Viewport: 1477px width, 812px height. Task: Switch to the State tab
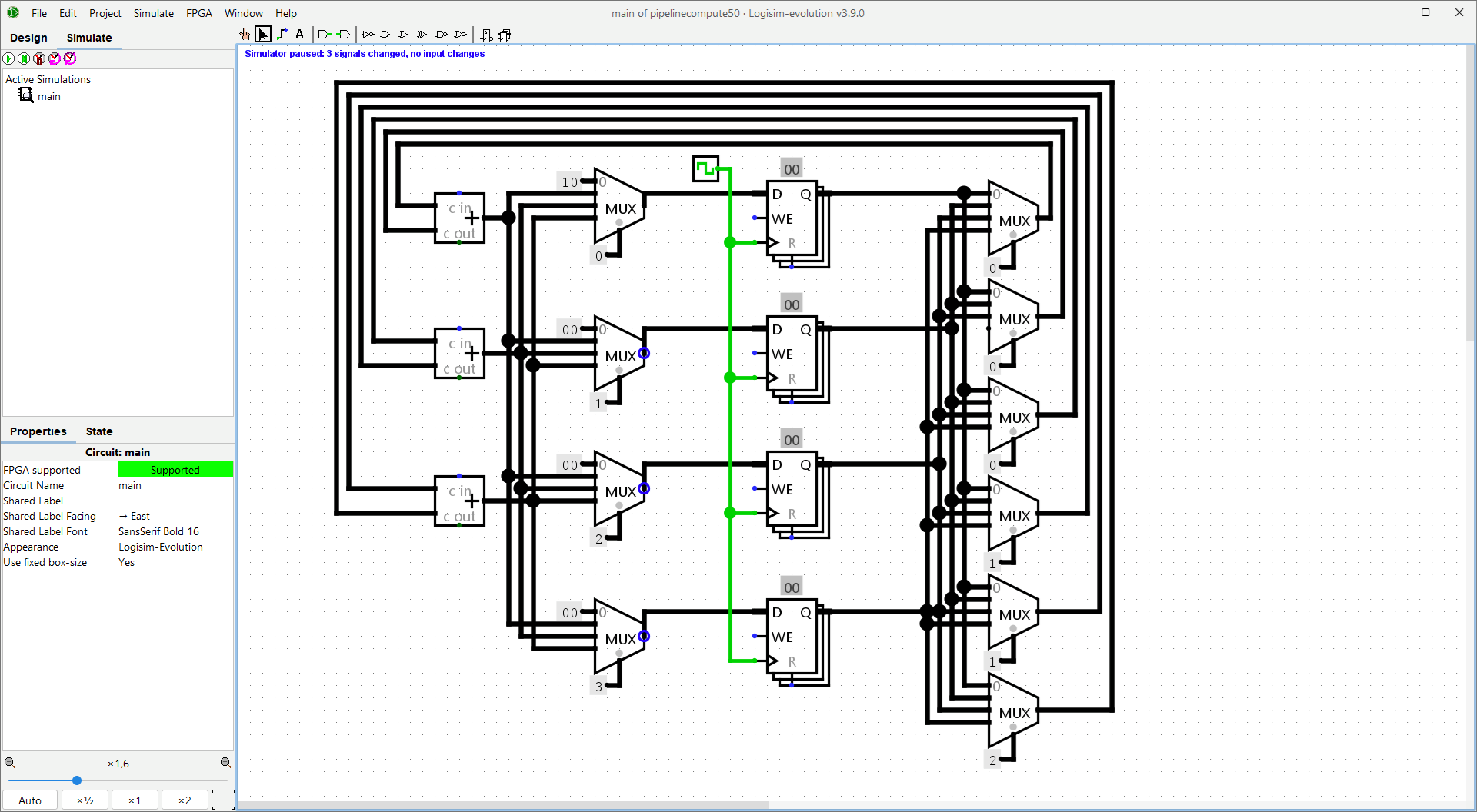99,431
